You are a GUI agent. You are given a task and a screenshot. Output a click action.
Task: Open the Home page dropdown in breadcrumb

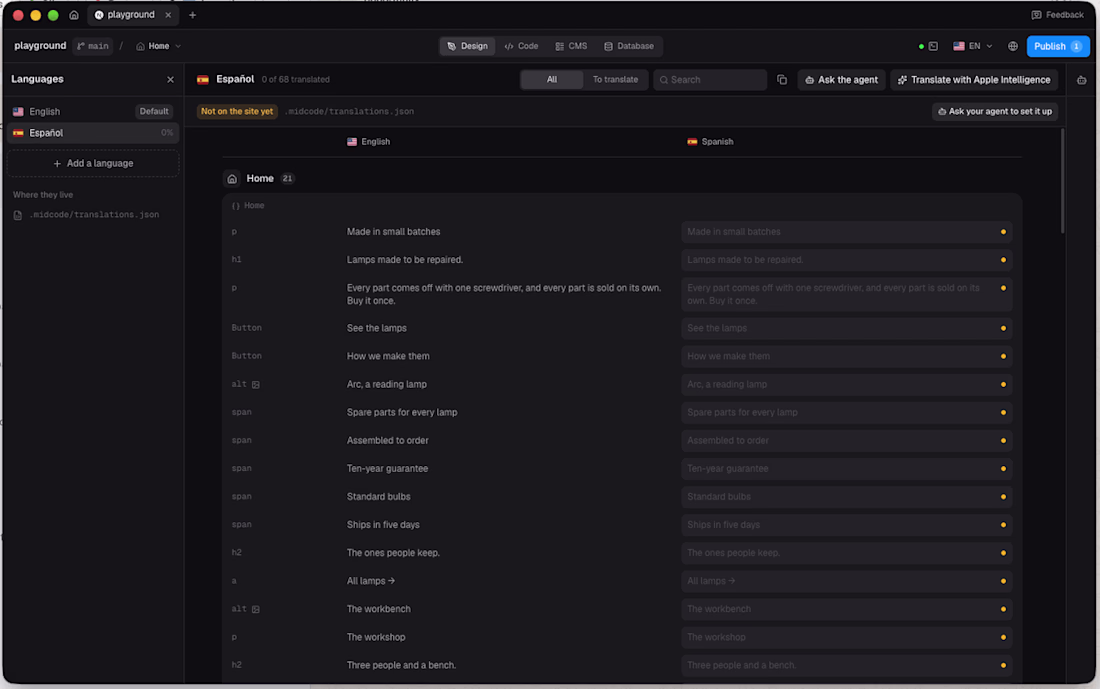point(159,46)
